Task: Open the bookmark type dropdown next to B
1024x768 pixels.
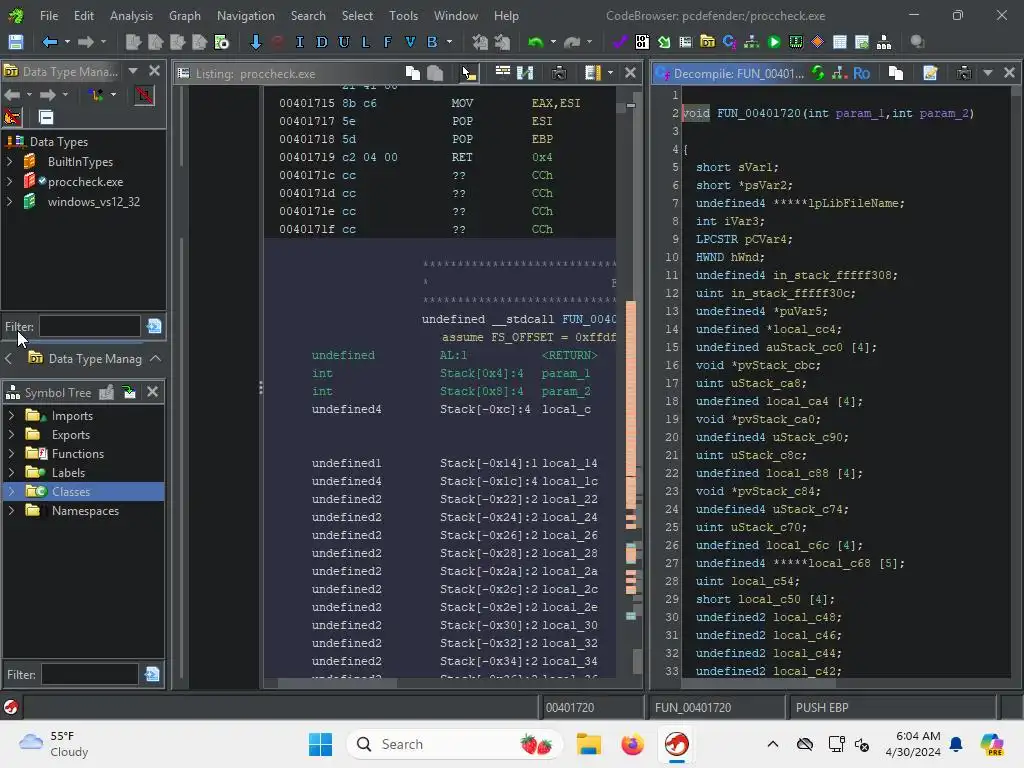Action: [449, 42]
